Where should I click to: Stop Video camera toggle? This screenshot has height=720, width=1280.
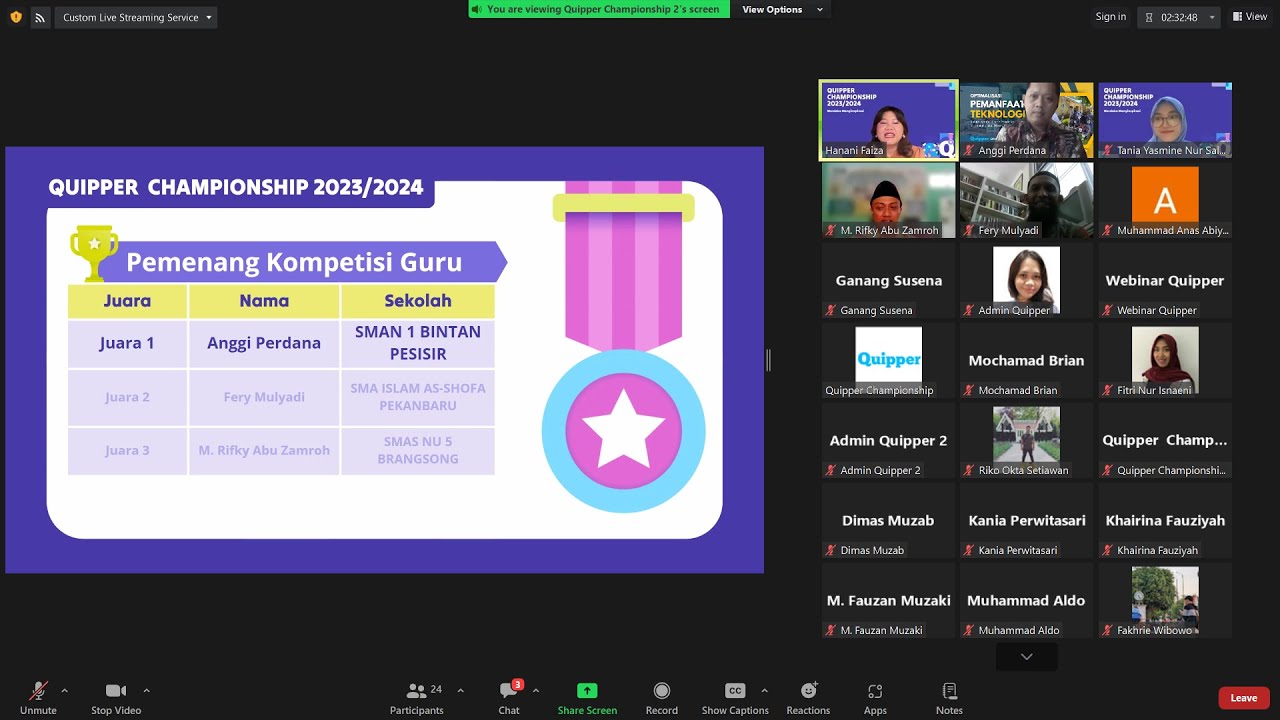(116, 697)
